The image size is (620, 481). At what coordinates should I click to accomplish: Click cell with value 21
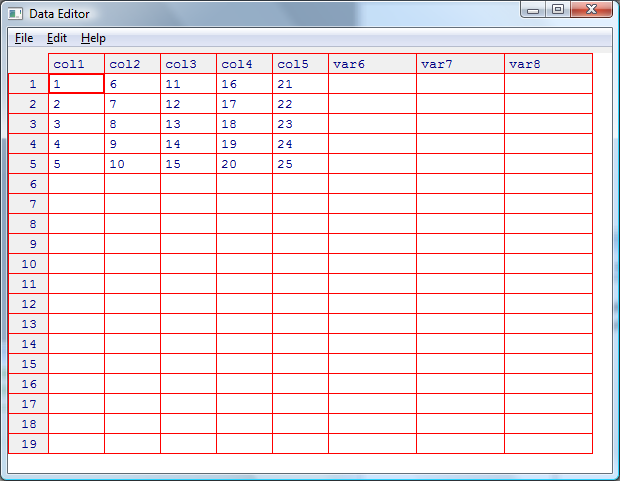click(x=300, y=83)
